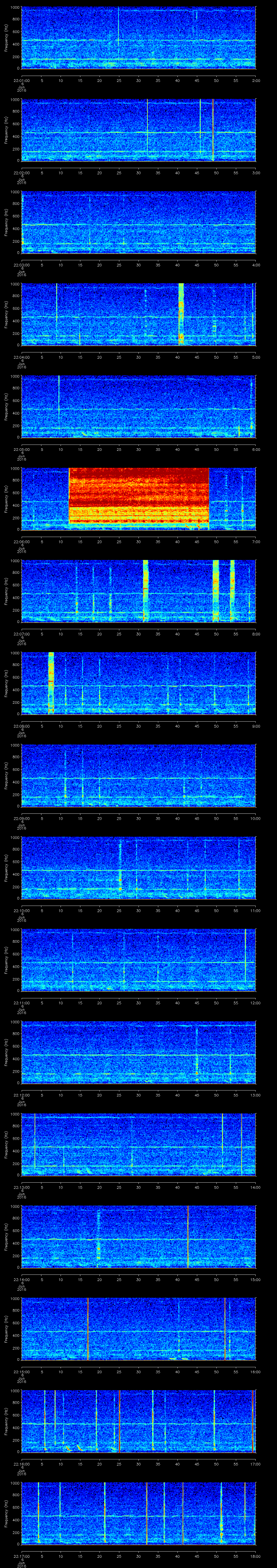Open the spectrogram panel starting at 22:12:00
The height and width of the screenshot is (1568, 277).
tap(138, 1052)
